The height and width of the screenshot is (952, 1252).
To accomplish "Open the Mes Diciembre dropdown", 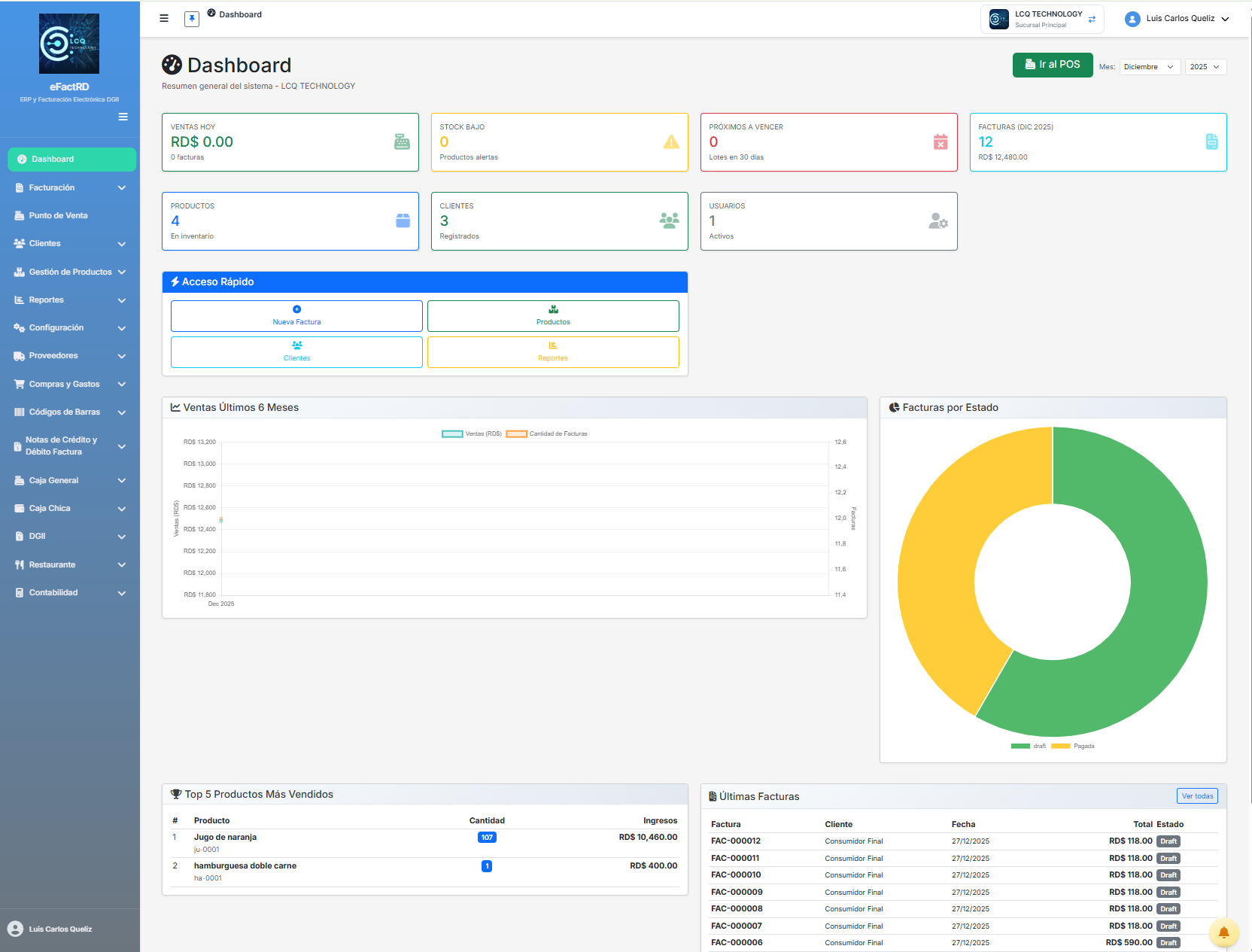I will (x=1149, y=67).
